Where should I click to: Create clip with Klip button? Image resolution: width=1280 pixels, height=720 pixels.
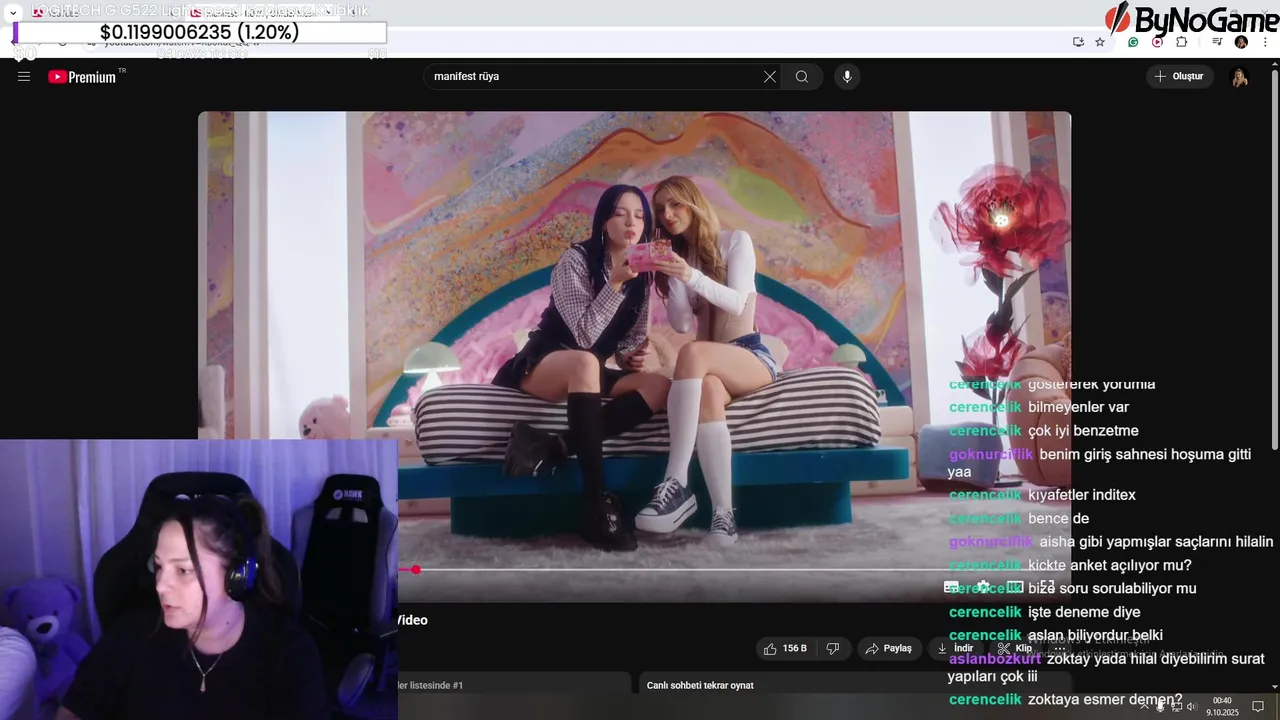[1015, 648]
